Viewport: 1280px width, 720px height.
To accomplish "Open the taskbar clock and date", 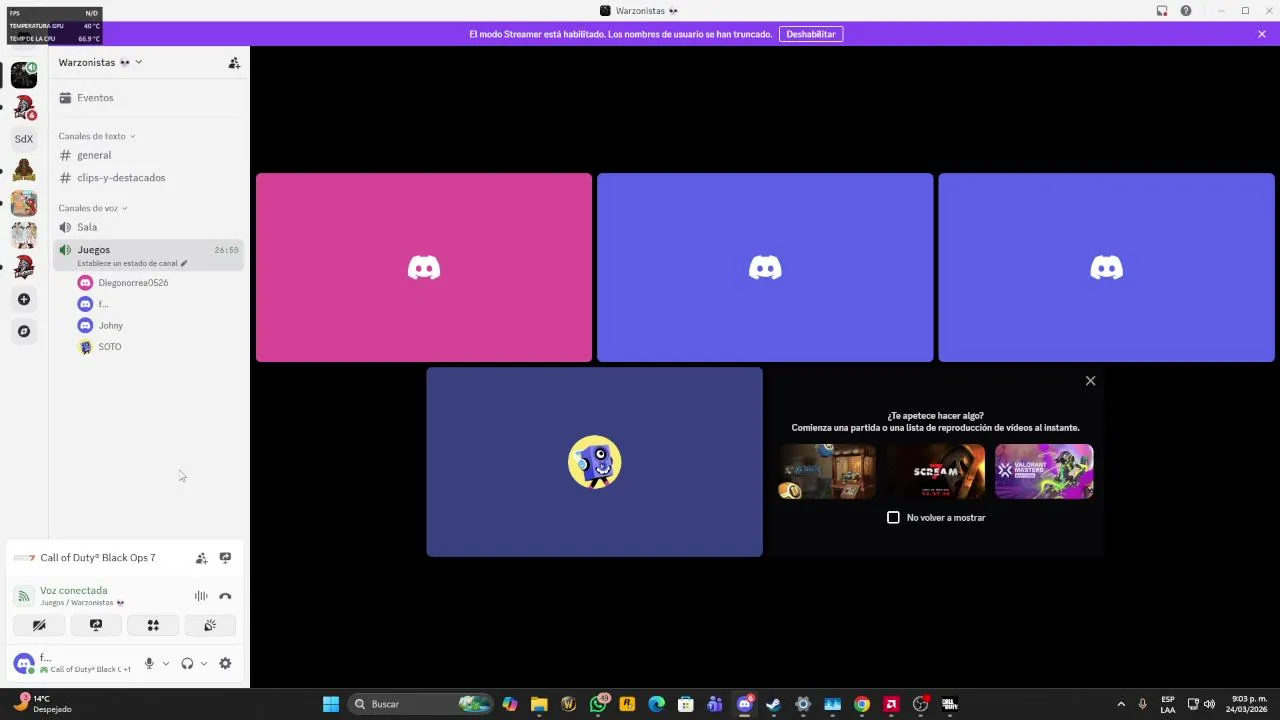I will coord(1249,704).
